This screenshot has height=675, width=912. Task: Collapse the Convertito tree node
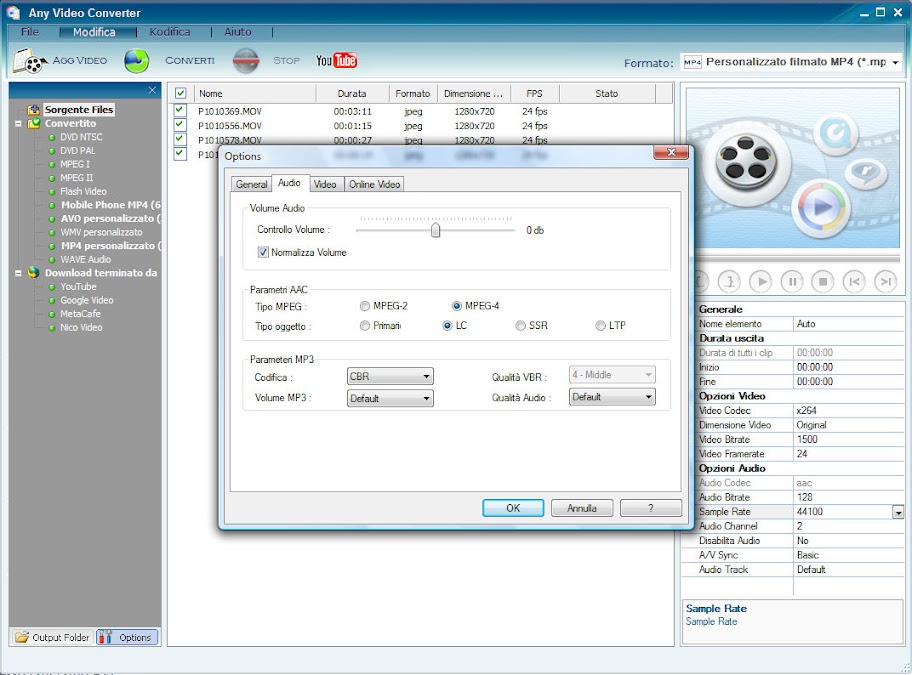click(x=18, y=124)
